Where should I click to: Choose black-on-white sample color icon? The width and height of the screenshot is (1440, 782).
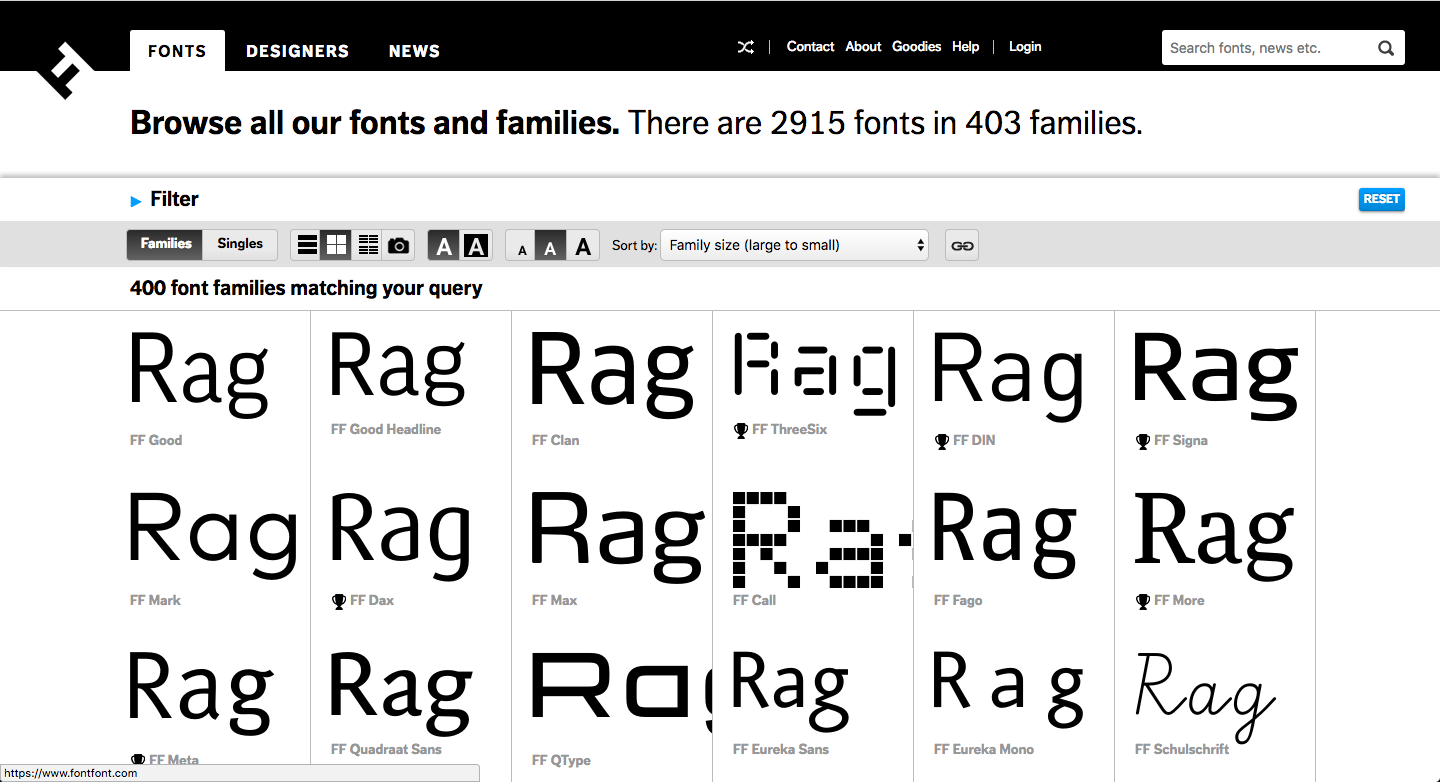pyautogui.click(x=445, y=245)
